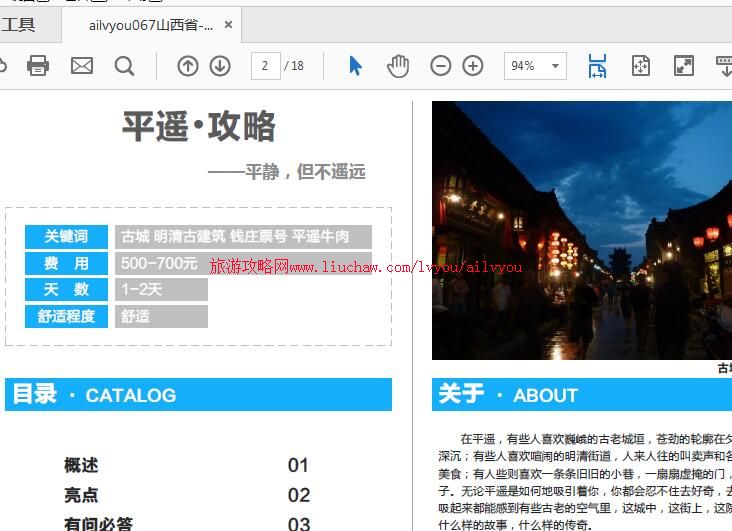The height and width of the screenshot is (531, 732).
Task: Activate the hand pan tool
Action: [398, 66]
